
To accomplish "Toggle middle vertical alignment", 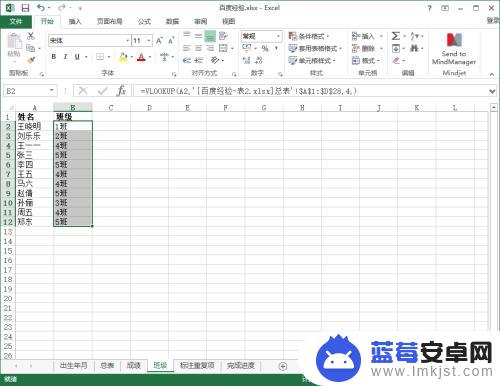I will pyautogui.click(x=199, y=36).
